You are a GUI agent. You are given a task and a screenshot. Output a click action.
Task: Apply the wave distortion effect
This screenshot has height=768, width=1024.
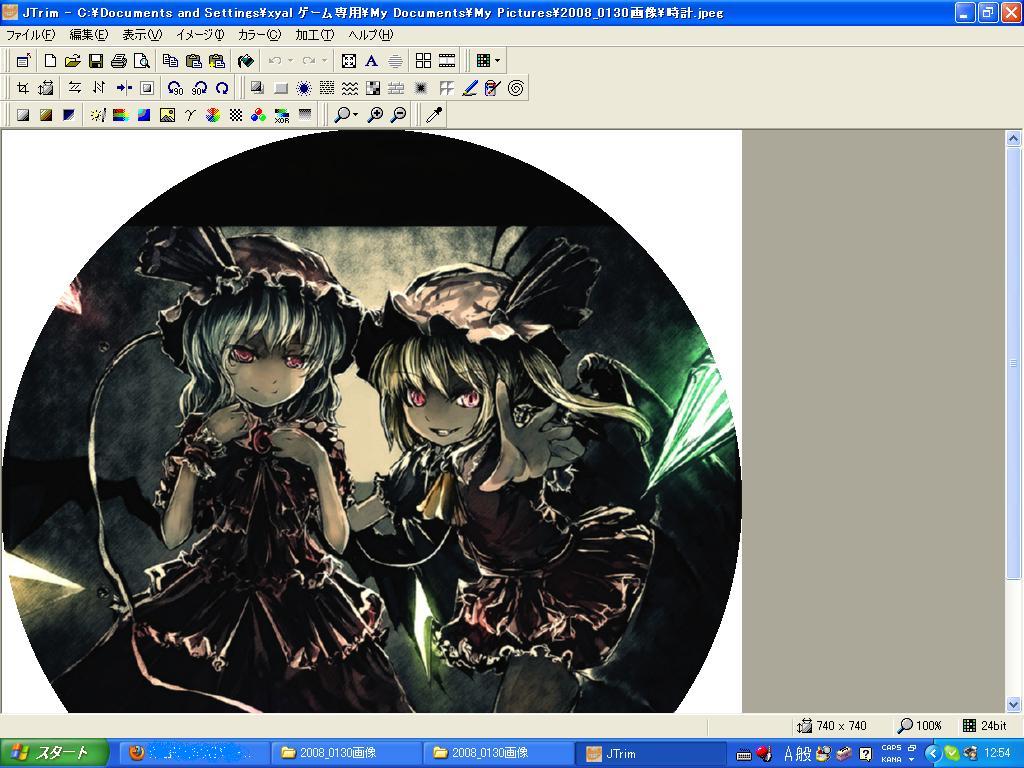click(x=350, y=88)
